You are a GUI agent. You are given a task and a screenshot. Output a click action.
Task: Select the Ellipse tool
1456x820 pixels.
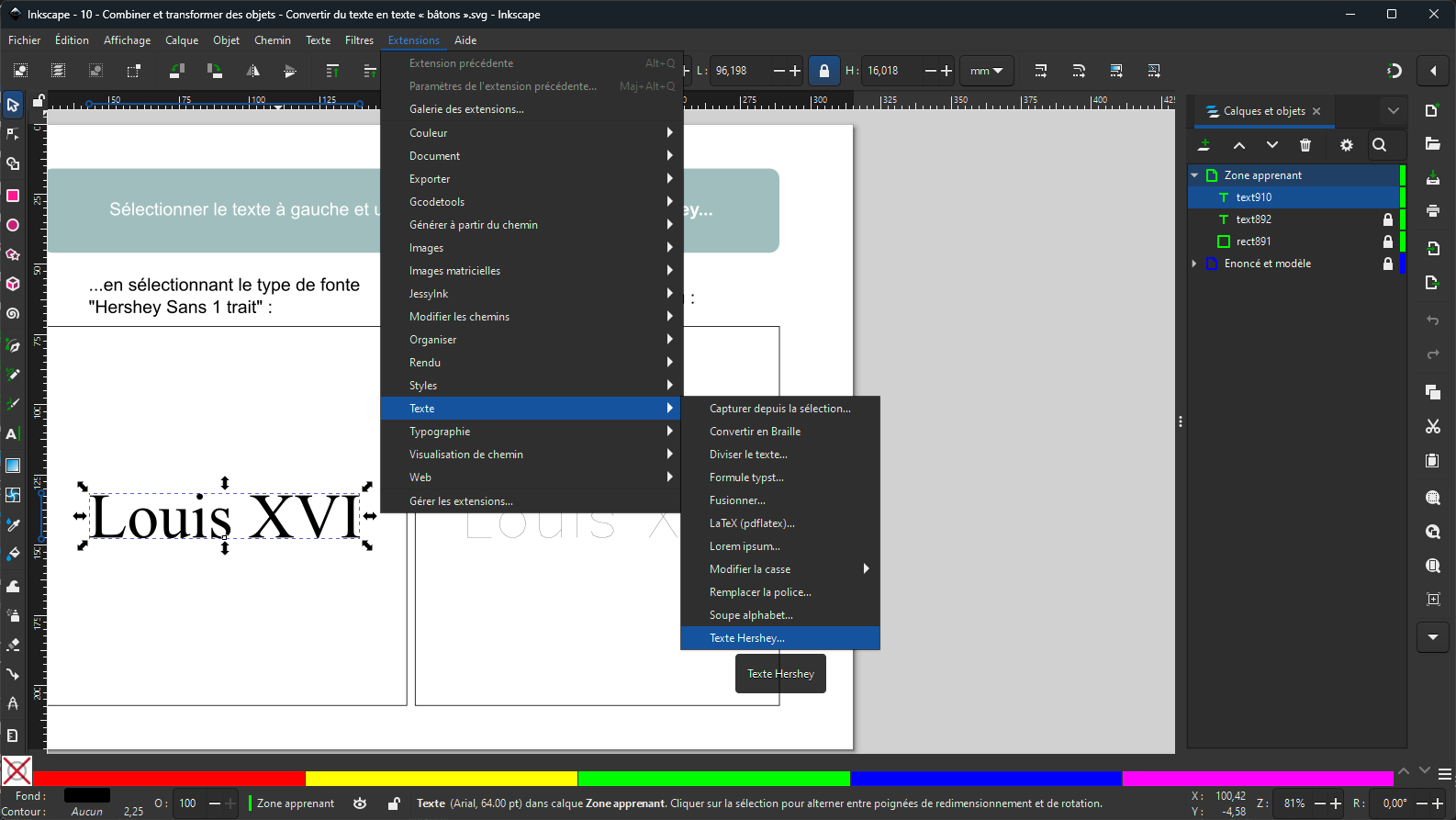tap(13, 225)
